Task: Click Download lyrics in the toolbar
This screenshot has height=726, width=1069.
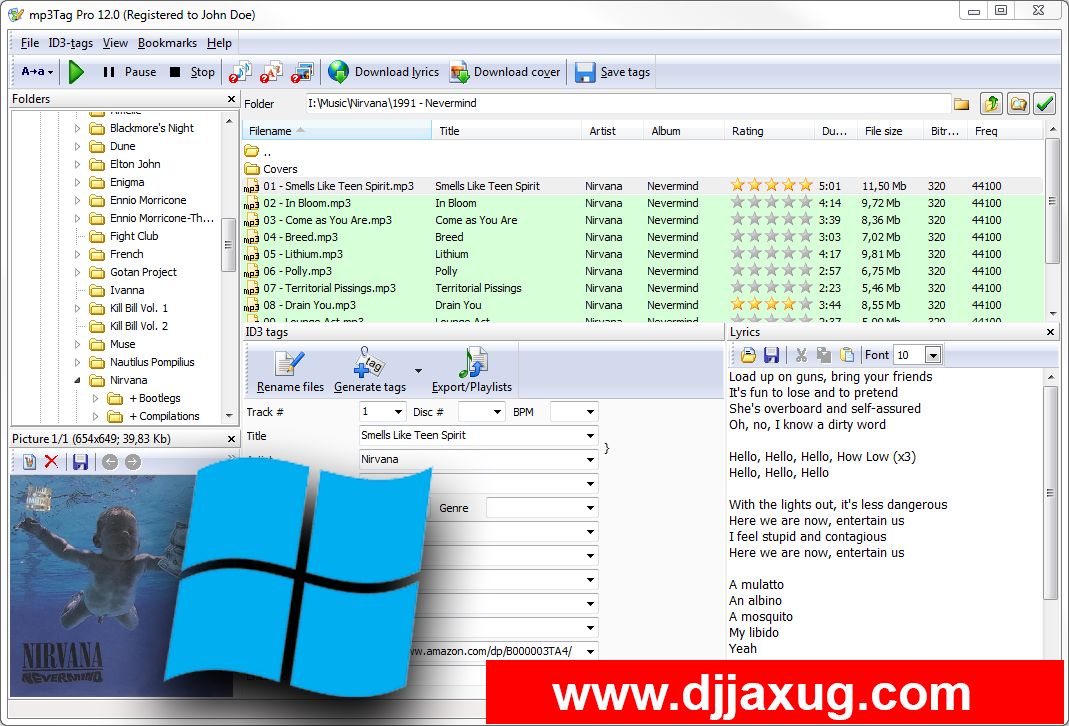Action: click(x=384, y=72)
